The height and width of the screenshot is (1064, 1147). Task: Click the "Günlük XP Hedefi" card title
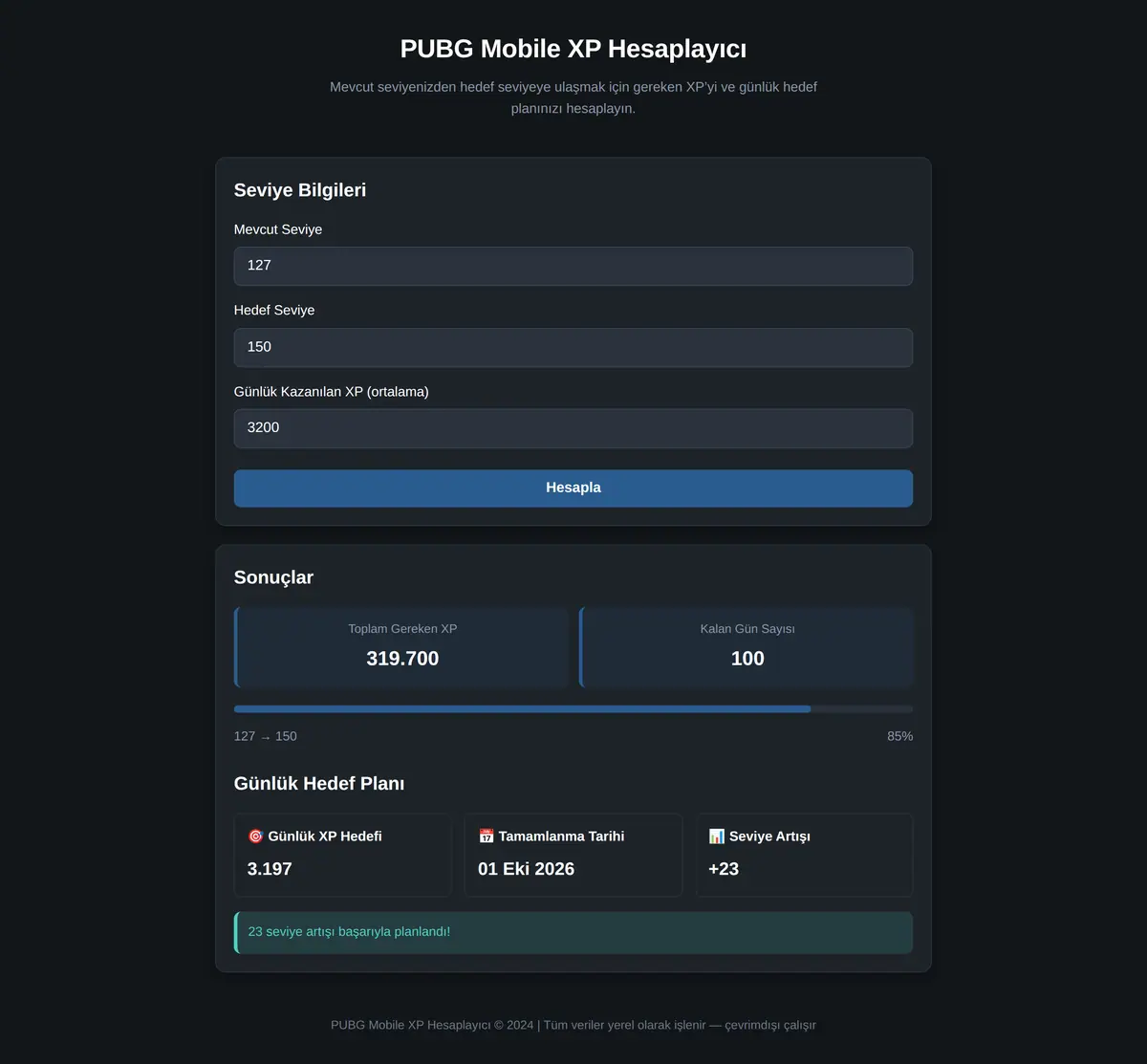click(325, 836)
